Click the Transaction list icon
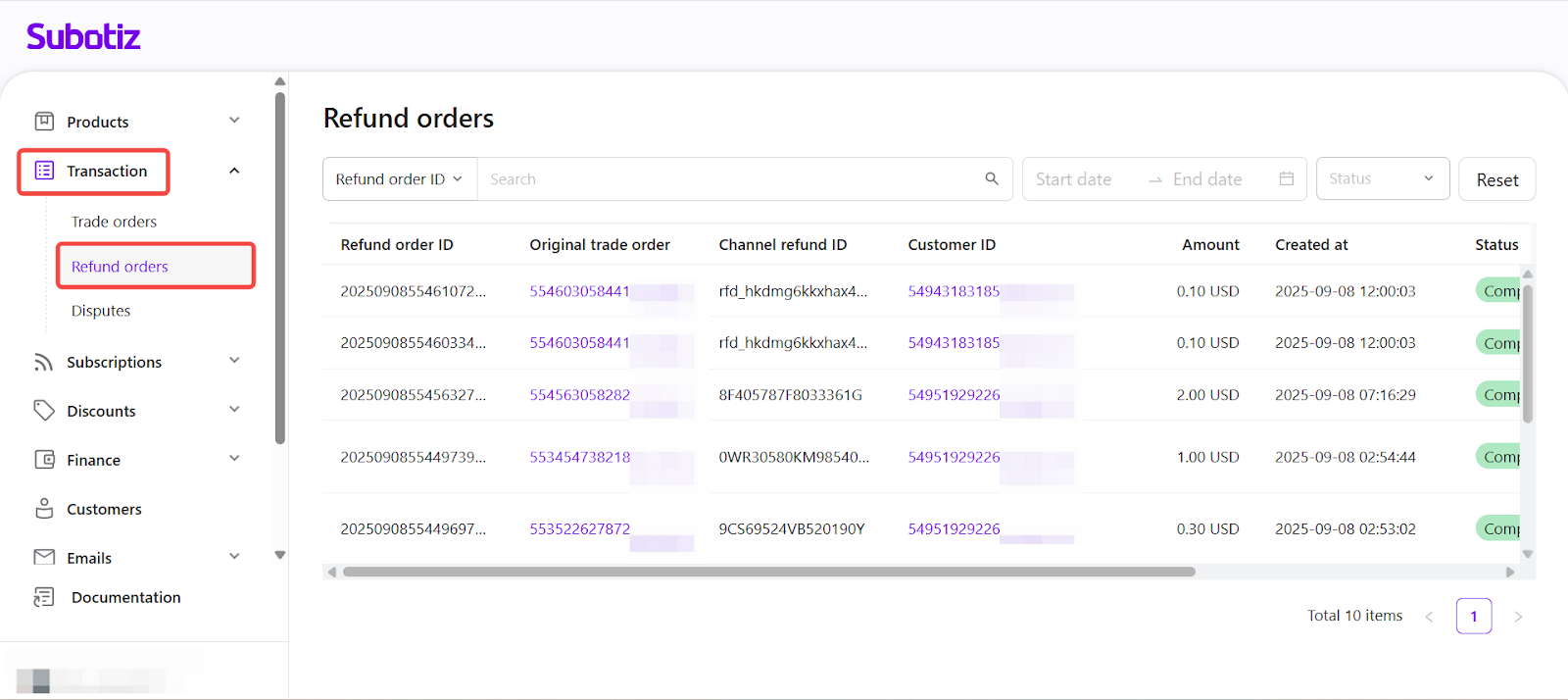The width and height of the screenshot is (1568, 700). [x=44, y=171]
